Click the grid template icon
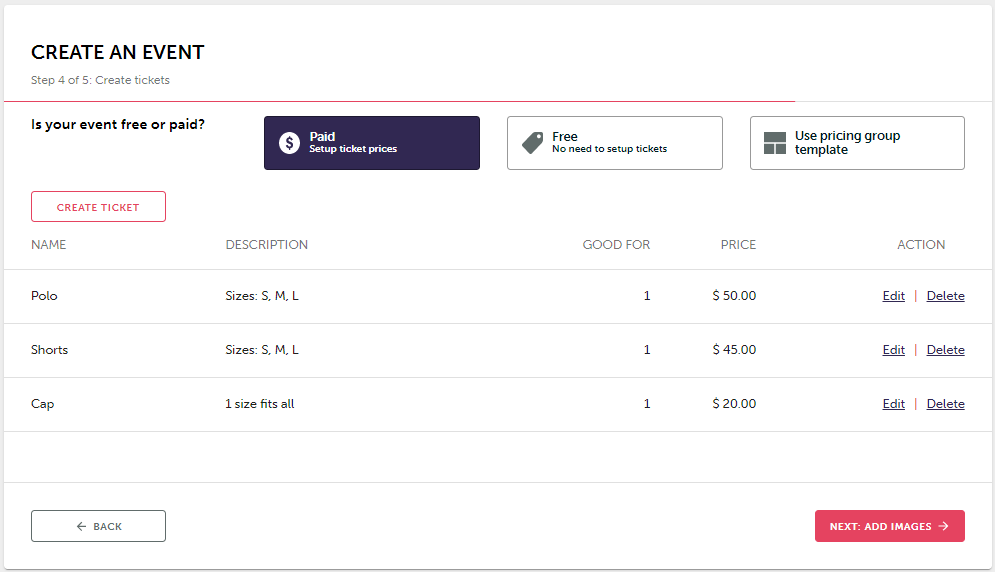Screen dimensions: 995x572 coord(775,143)
